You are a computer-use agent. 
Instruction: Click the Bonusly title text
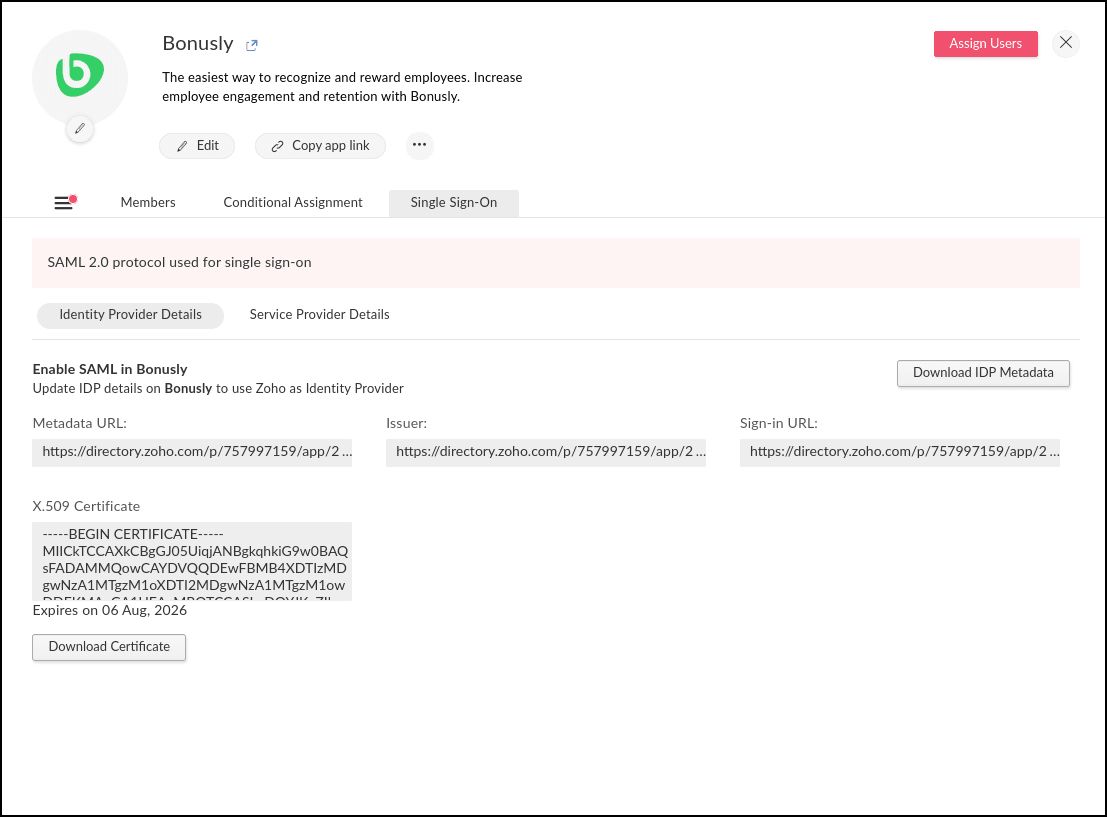tap(198, 44)
